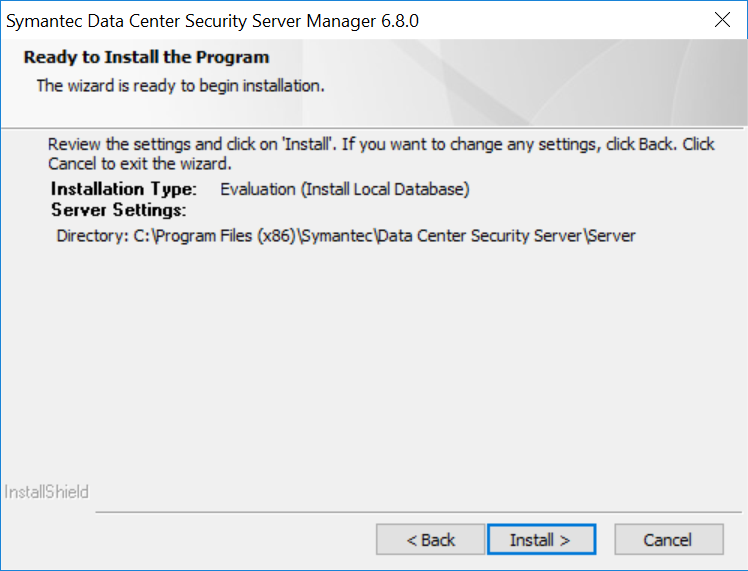Click the blank area below the Directory line
748x571 pixels.
(x=370, y=360)
